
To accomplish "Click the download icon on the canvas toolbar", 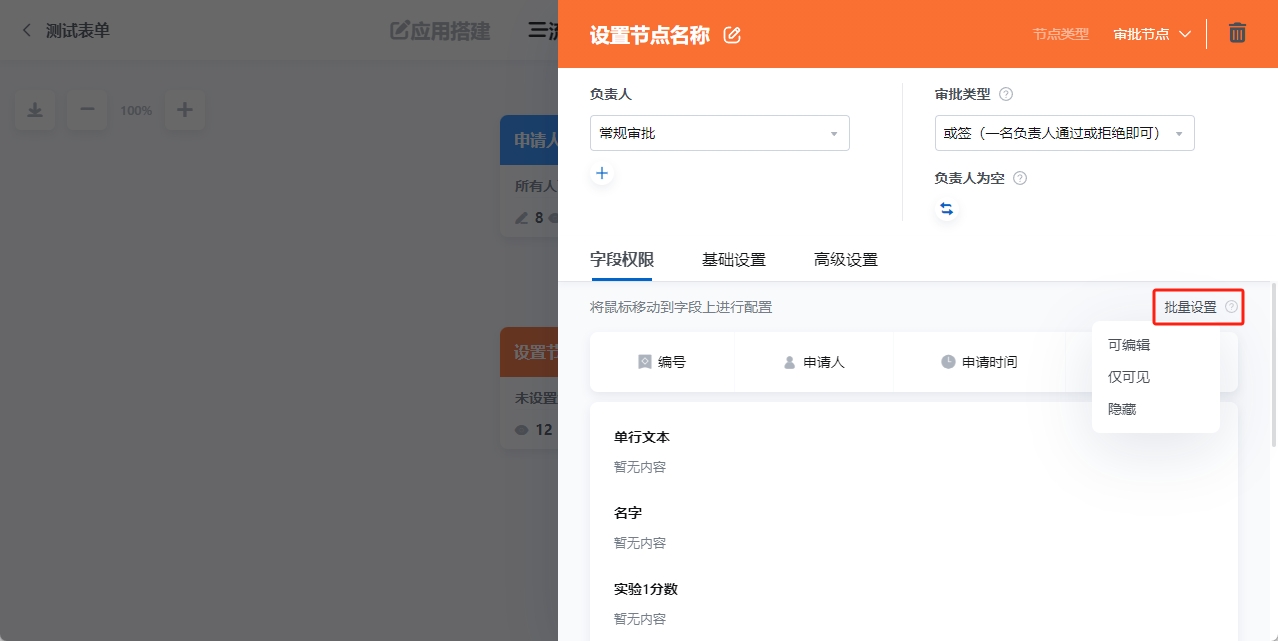I will pyautogui.click(x=35, y=110).
